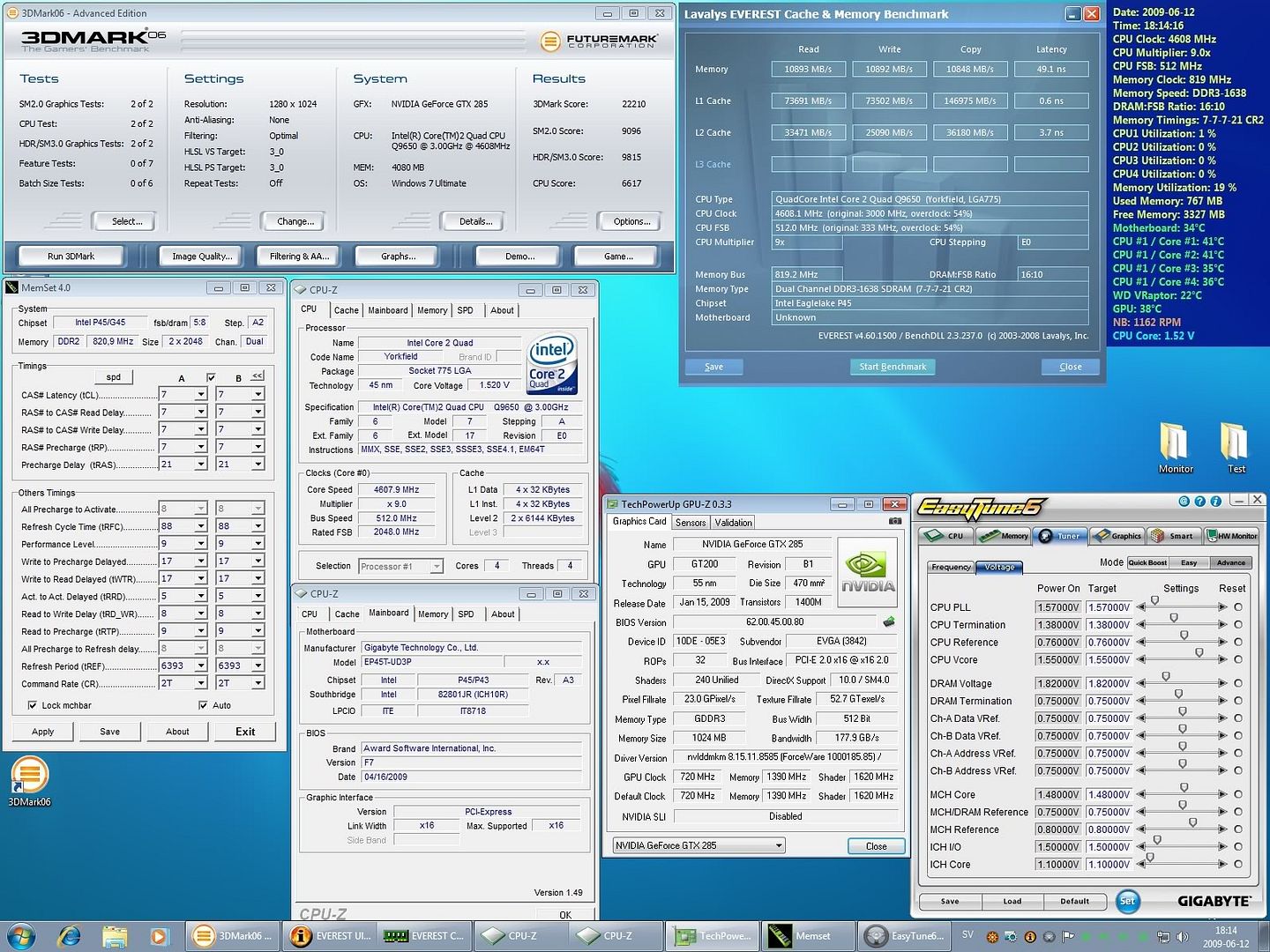This screenshot has height=952, width=1270.
Task: Adjust the MCH Reference slider handle
Action: tap(1192, 823)
